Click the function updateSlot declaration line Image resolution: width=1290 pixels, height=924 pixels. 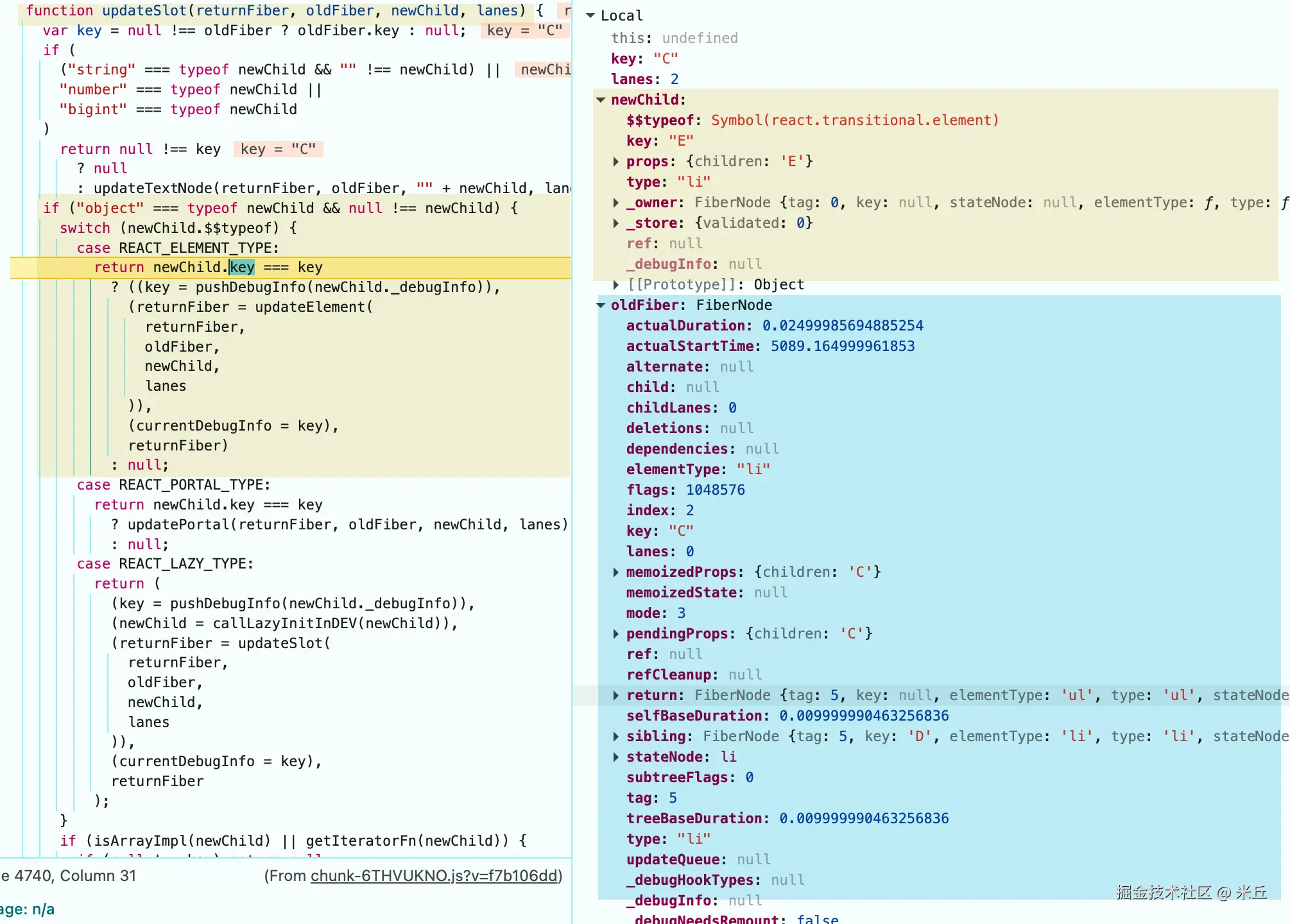[285, 11]
